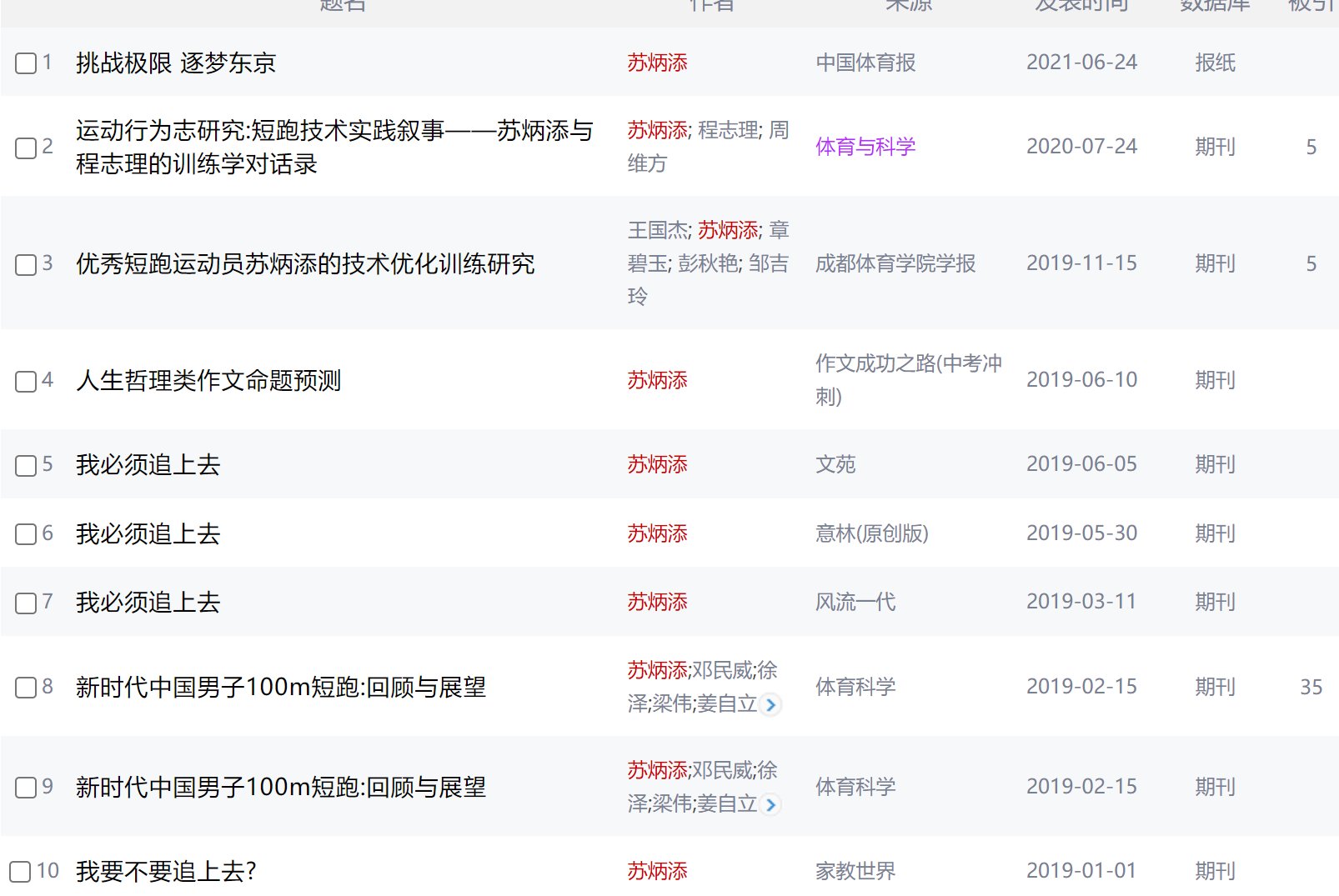Image resolution: width=1339 pixels, height=896 pixels.
Task: Open article 挑战极限 逐梦东京
Action: pos(176,63)
